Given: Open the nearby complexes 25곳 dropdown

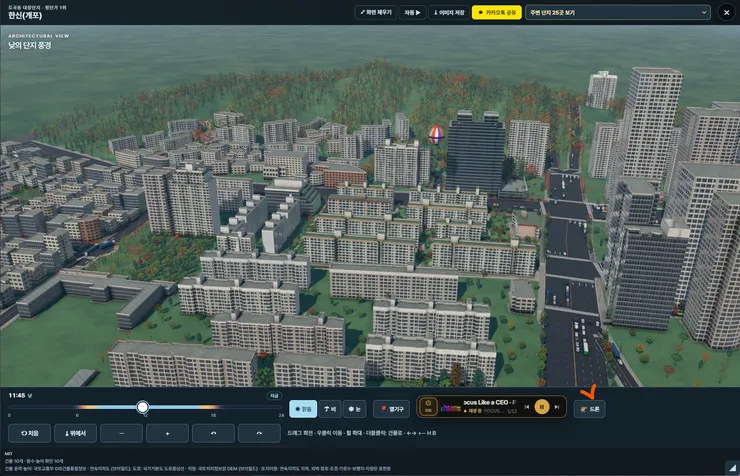Looking at the screenshot, I should tap(618, 13).
